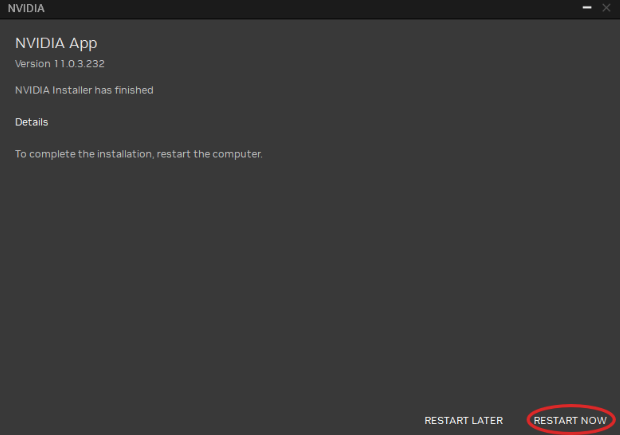Close the NVIDIA installer window
620x435 pixels.
pyautogui.click(x=606, y=8)
